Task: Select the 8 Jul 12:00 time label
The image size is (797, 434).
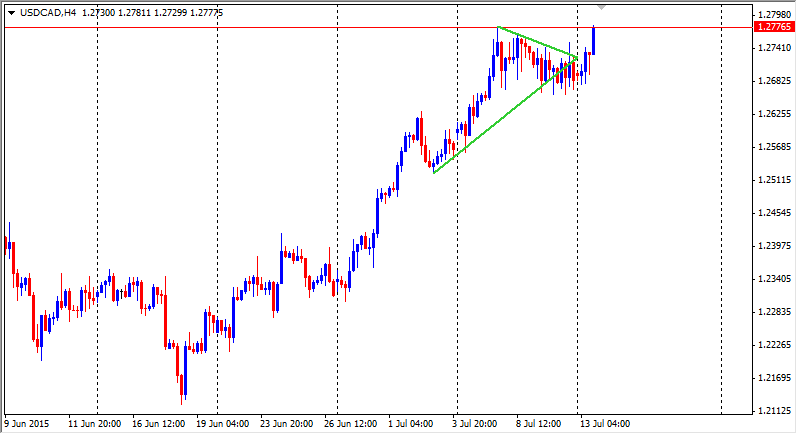Action: (x=539, y=423)
